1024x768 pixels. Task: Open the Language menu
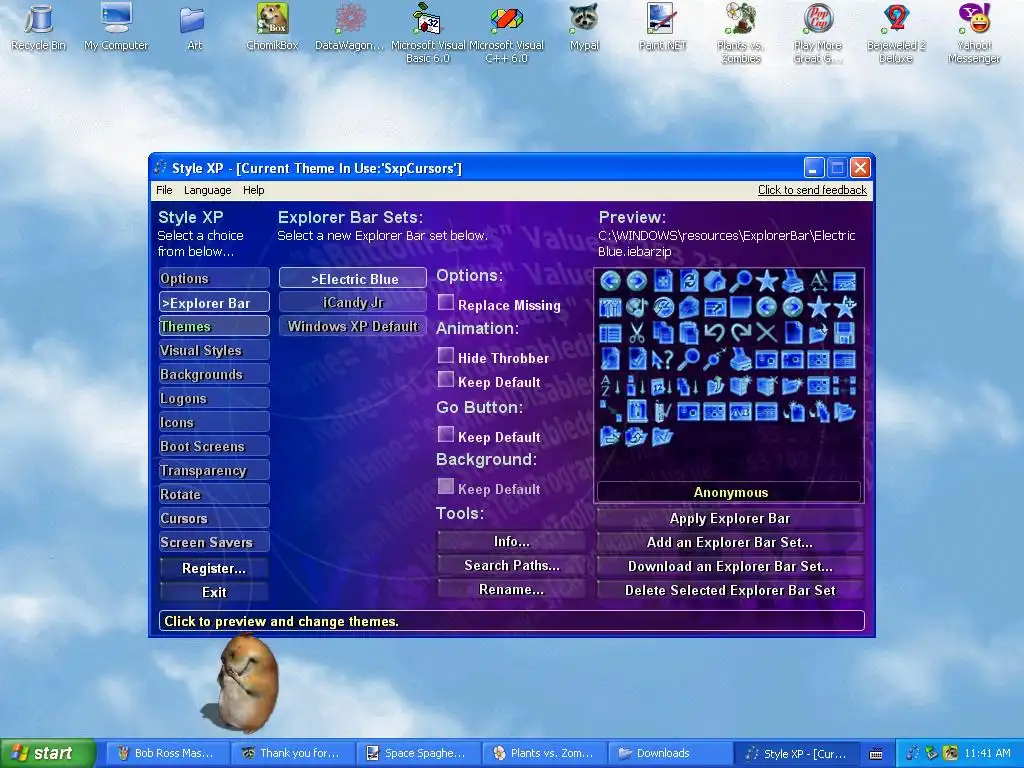207,190
